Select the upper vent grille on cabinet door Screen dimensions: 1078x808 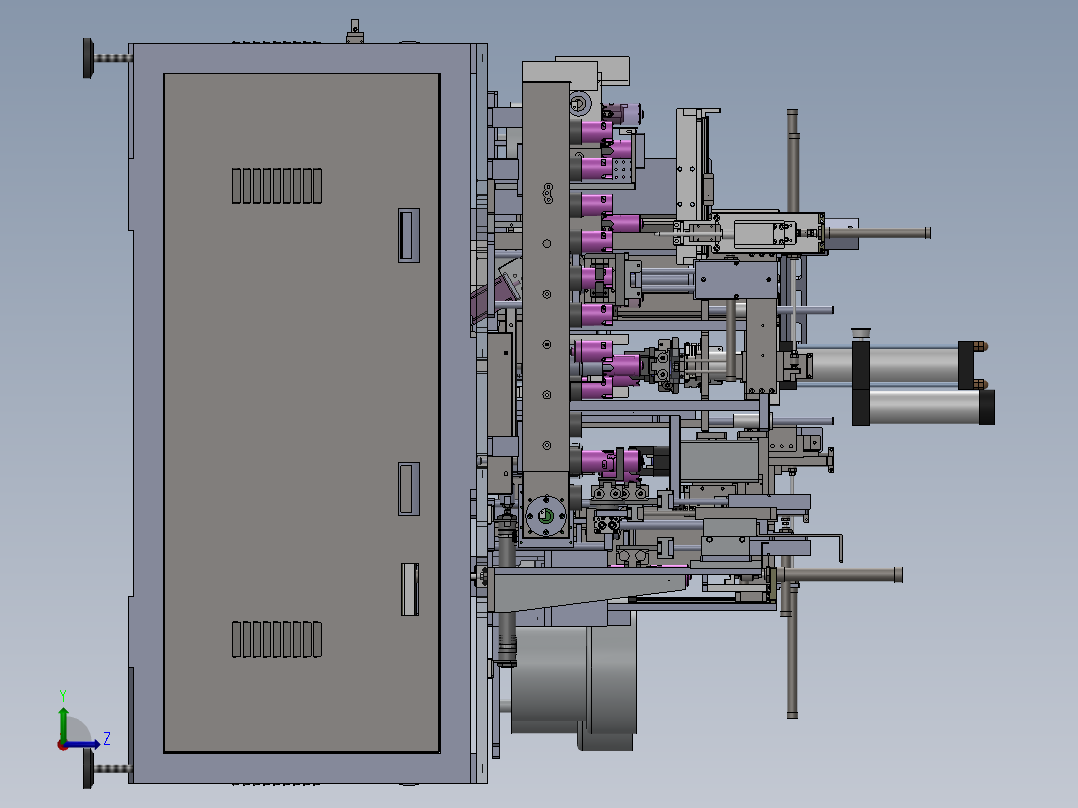coord(277,186)
